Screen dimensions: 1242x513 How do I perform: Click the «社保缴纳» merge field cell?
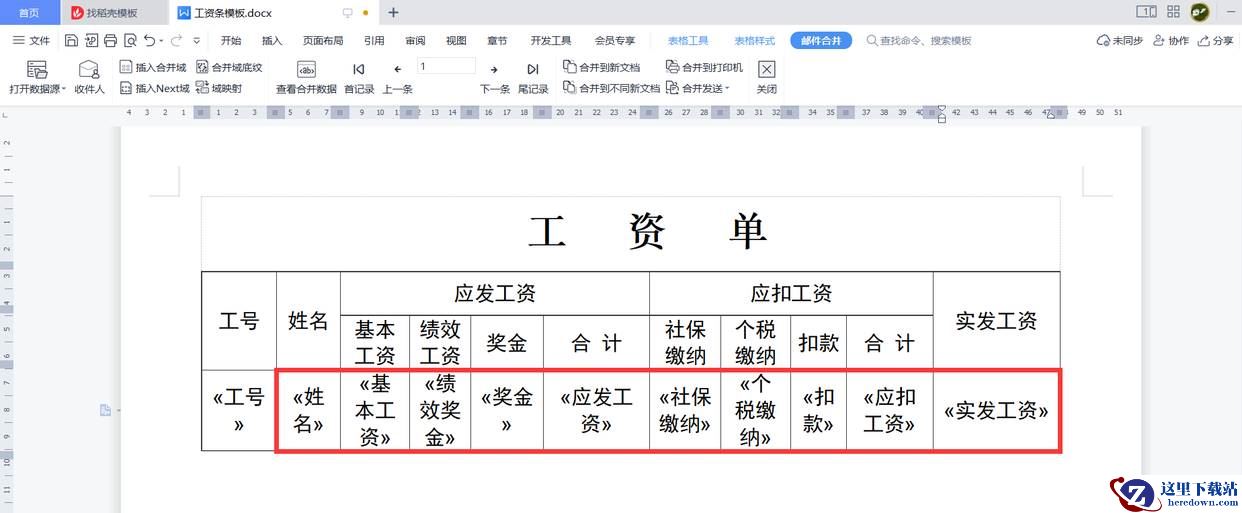tap(685, 410)
